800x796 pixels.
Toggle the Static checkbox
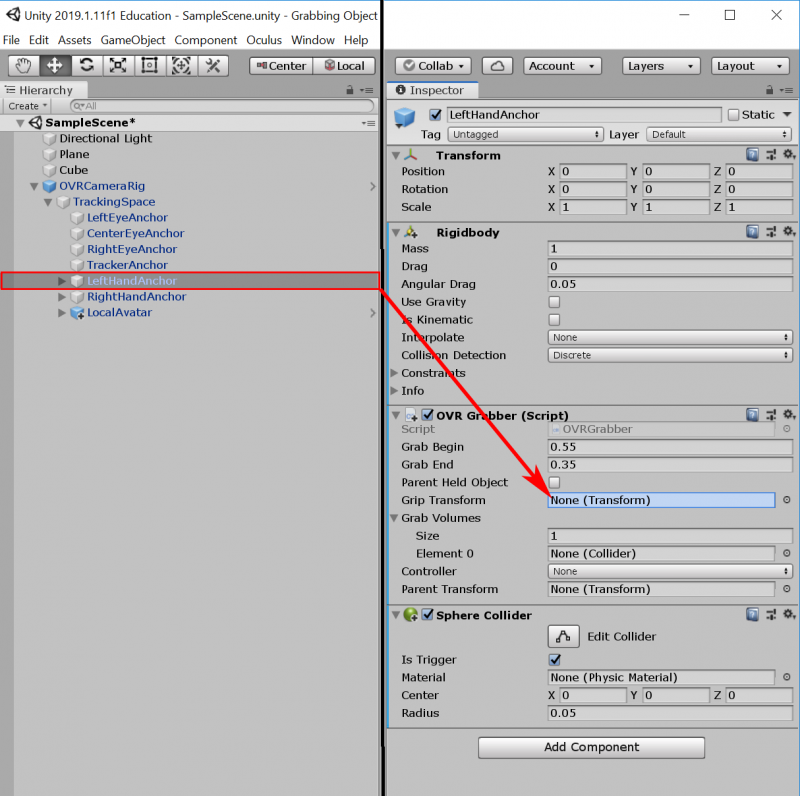[734, 115]
